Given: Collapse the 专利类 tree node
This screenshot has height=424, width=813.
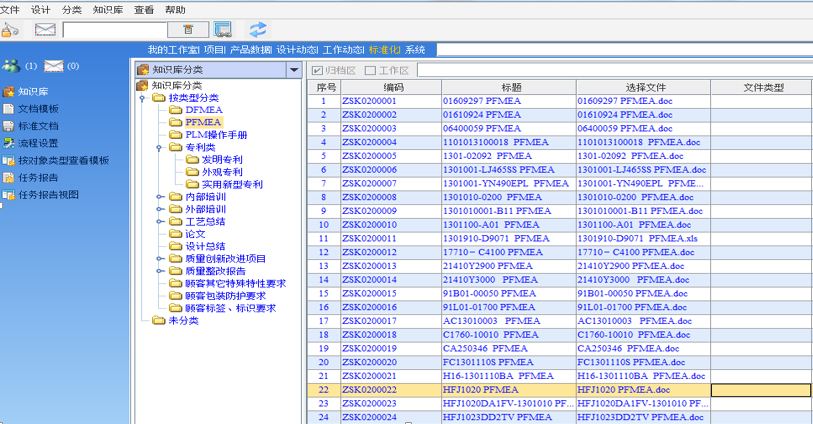Looking at the screenshot, I should click(x=159, y=147).
